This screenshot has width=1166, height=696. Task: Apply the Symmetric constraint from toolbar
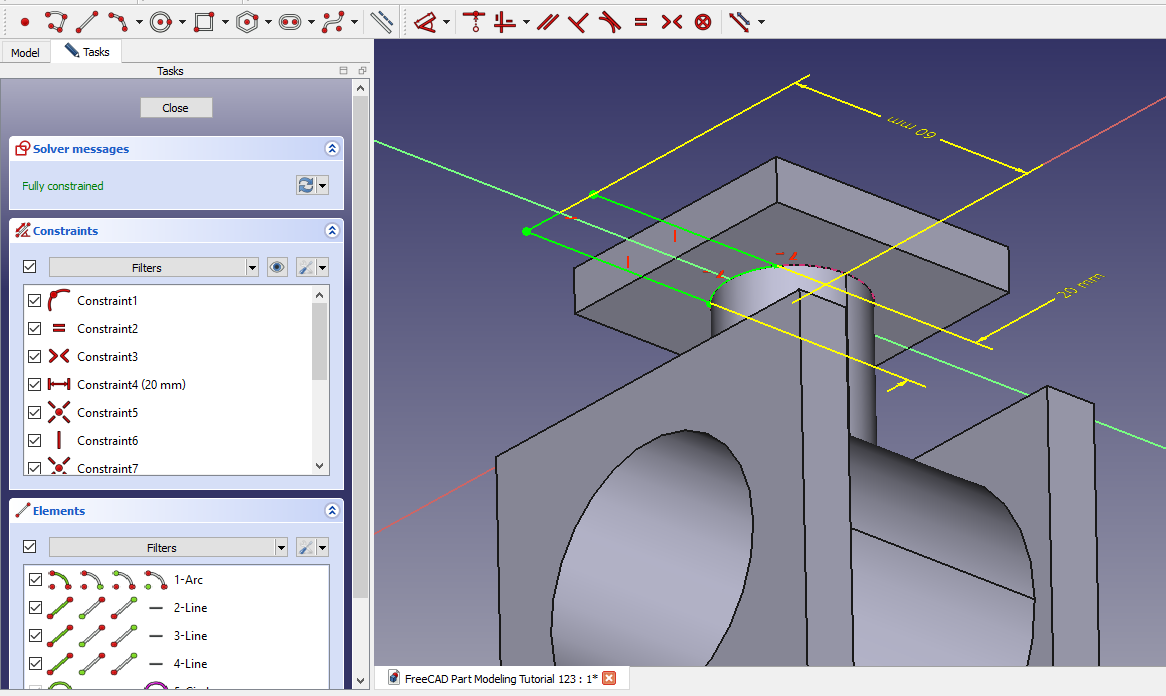[671, 21]
